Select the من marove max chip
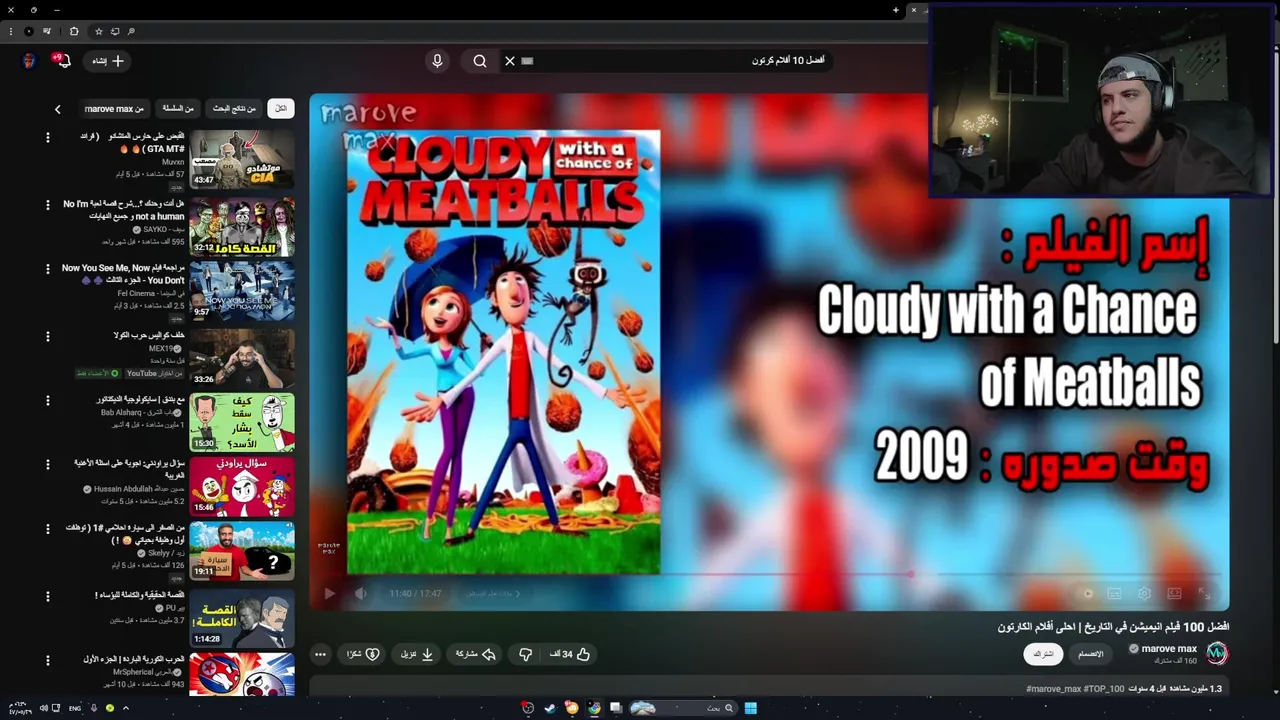This screenshot has height=720, width=1280. click(x=113, y=108)
